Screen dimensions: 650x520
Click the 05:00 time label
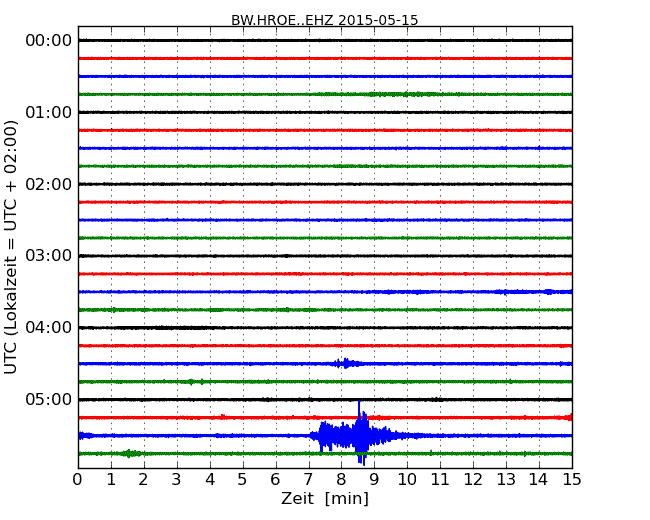(49, 399)
